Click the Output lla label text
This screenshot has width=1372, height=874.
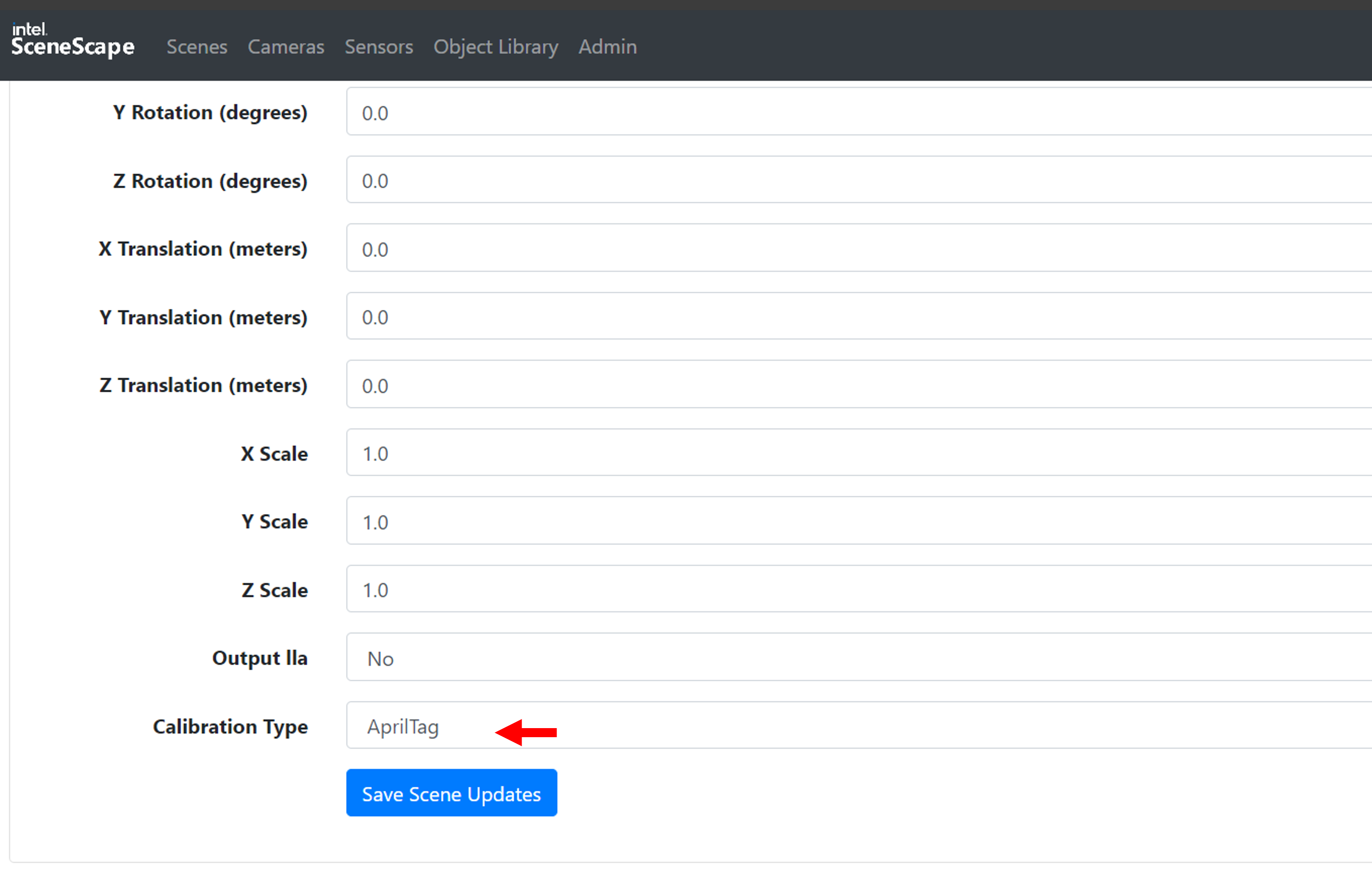[260, 658]
